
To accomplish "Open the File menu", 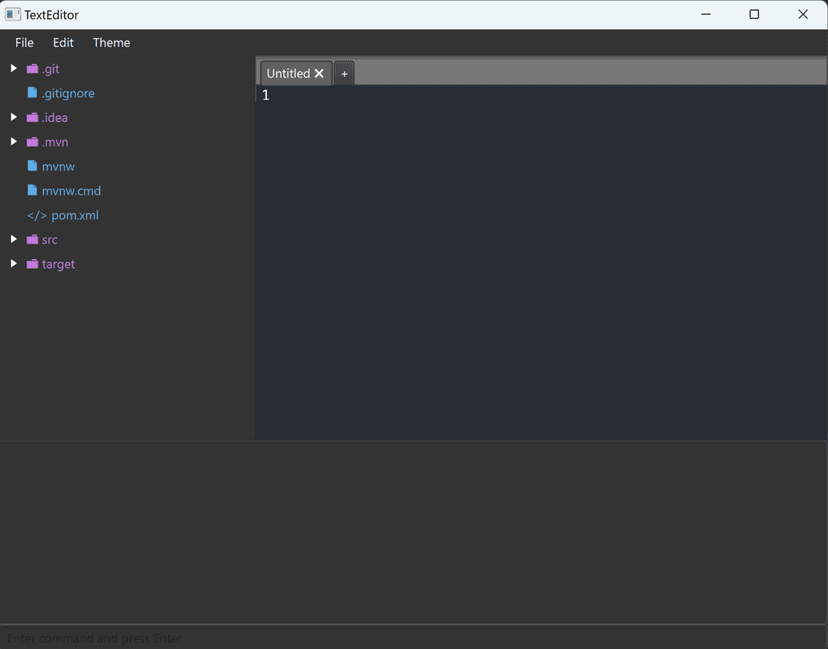I will coord(24,43).
